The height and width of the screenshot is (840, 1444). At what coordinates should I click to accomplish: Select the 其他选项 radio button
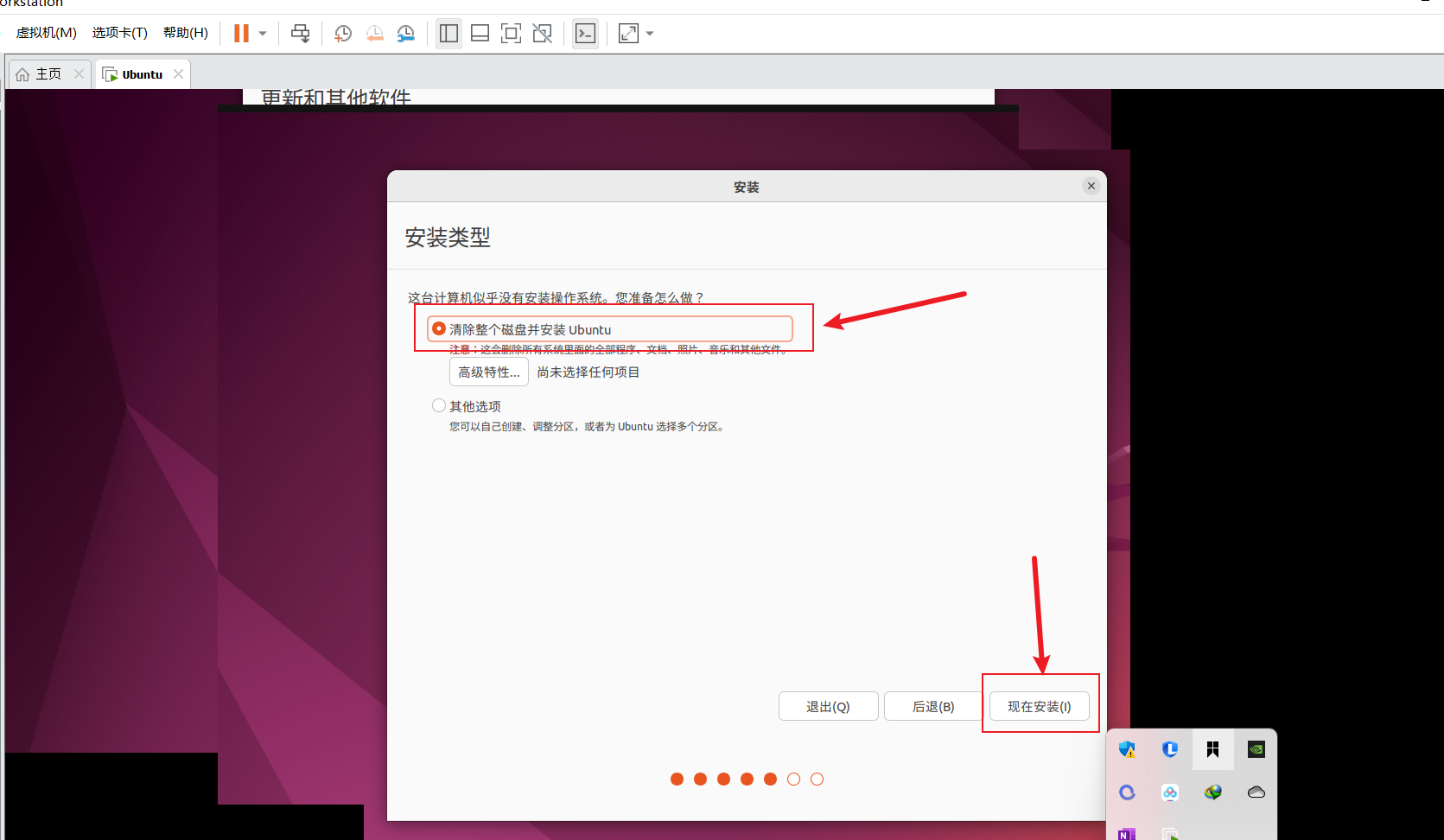pos(439,405)
